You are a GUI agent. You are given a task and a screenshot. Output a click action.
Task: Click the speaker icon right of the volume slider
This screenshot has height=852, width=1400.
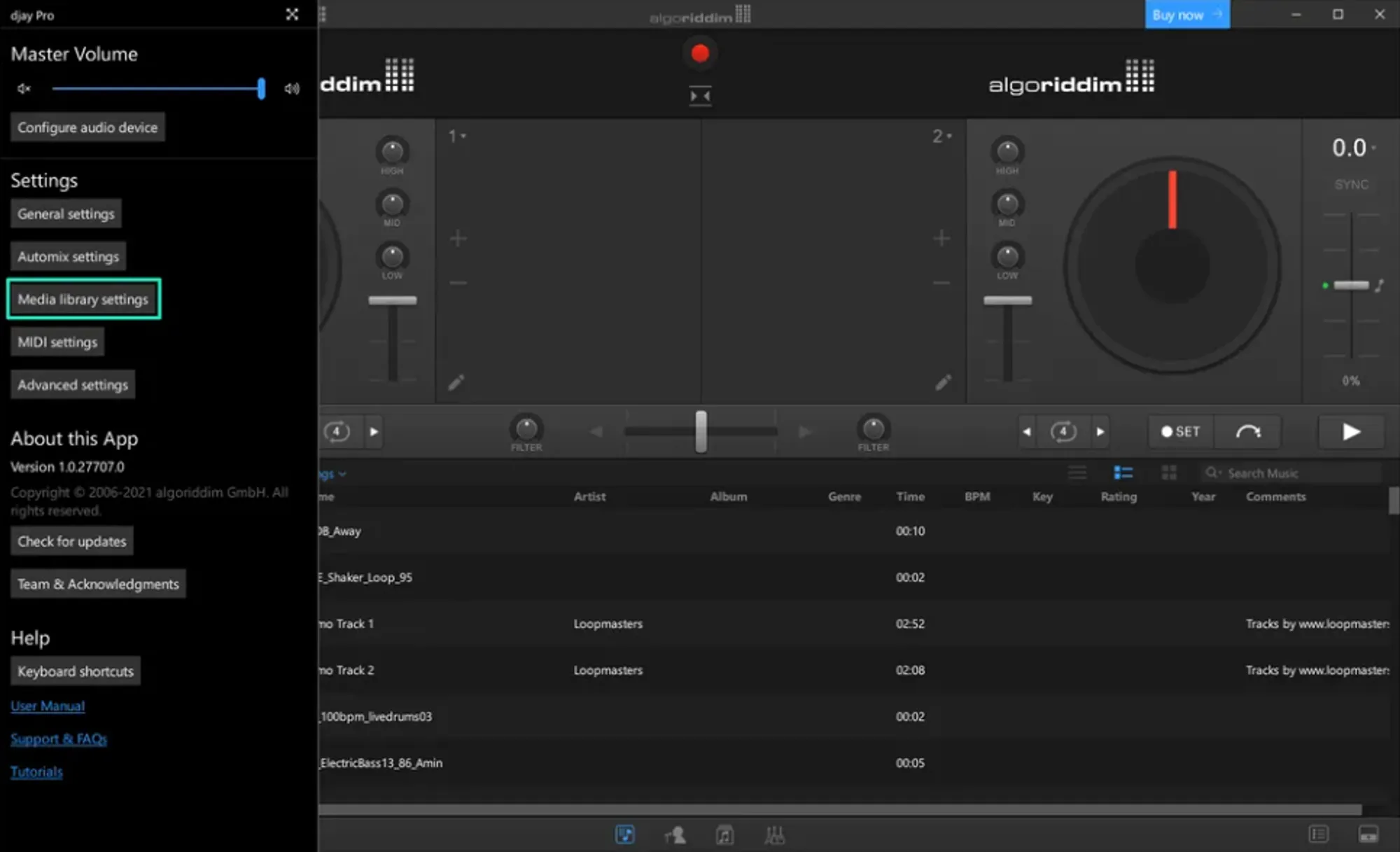[291, 88]
